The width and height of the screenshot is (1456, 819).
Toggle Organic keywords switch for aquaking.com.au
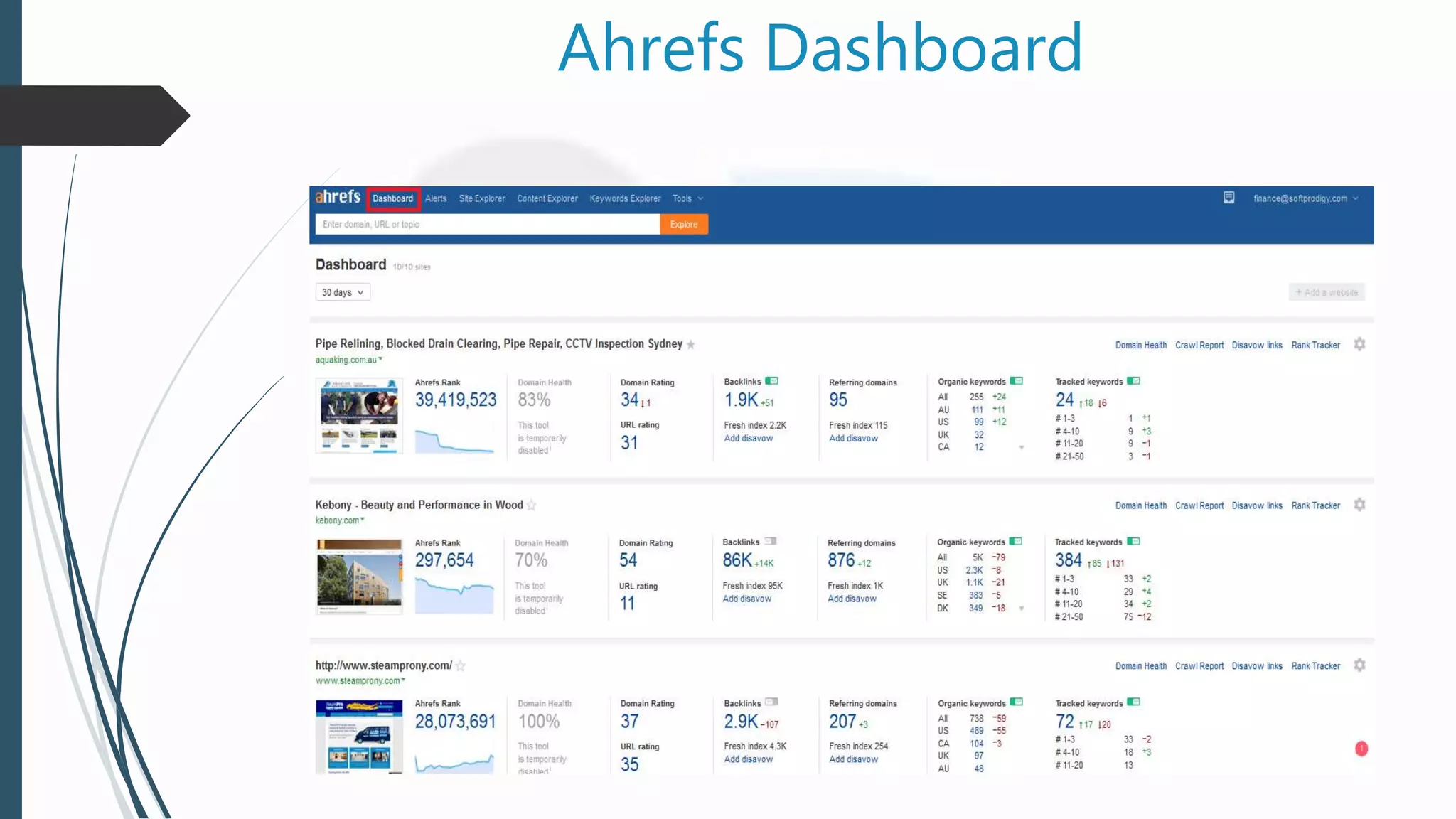point(1016,381)
